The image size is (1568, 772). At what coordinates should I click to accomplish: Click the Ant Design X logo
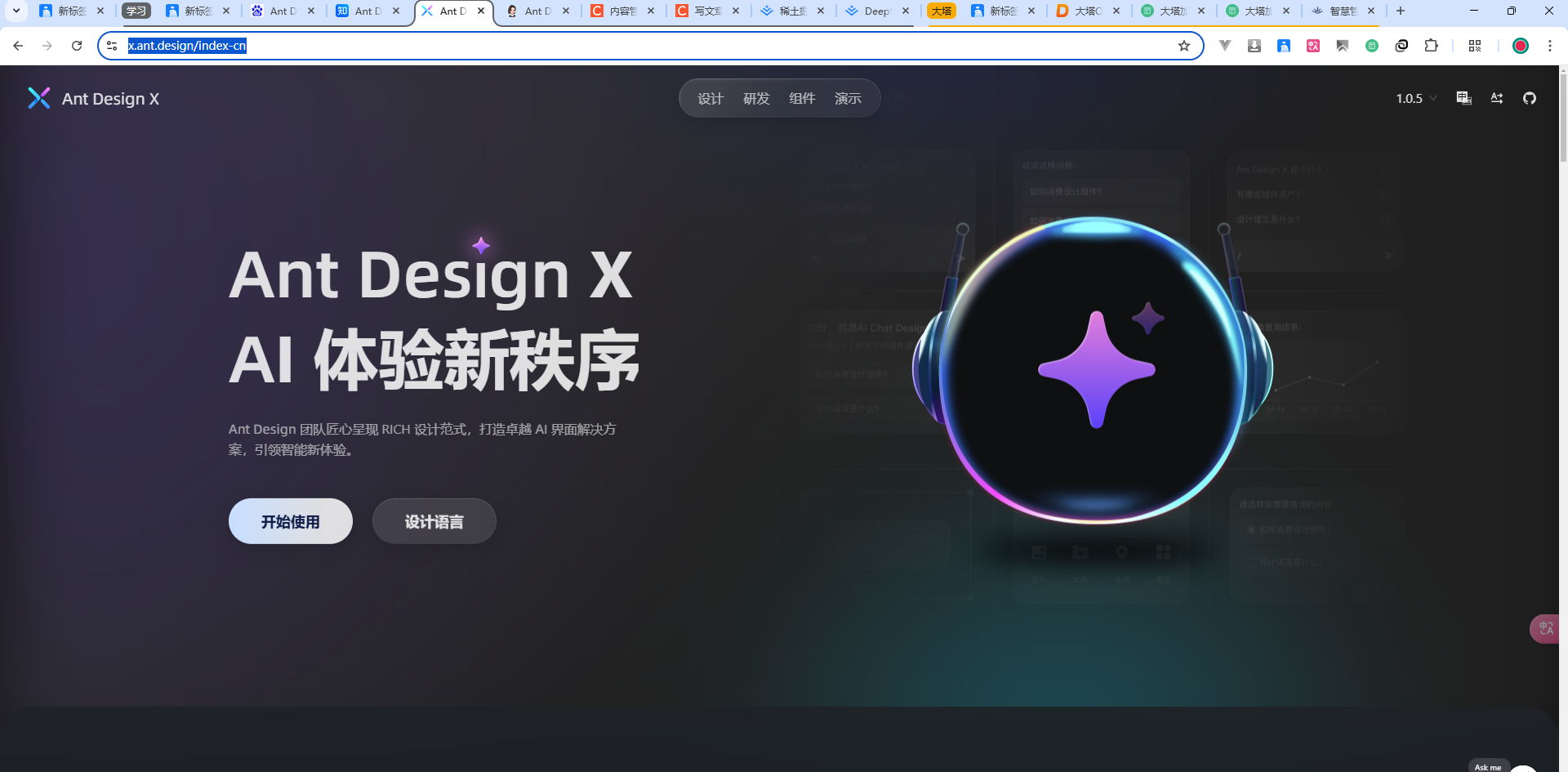click(x=93, y=98)
